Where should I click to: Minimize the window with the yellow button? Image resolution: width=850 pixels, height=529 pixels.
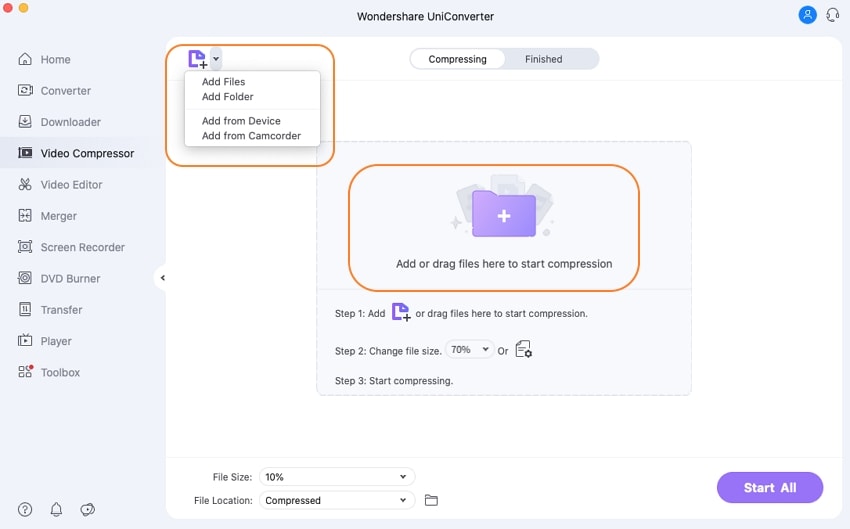click(x=23, y=8)
